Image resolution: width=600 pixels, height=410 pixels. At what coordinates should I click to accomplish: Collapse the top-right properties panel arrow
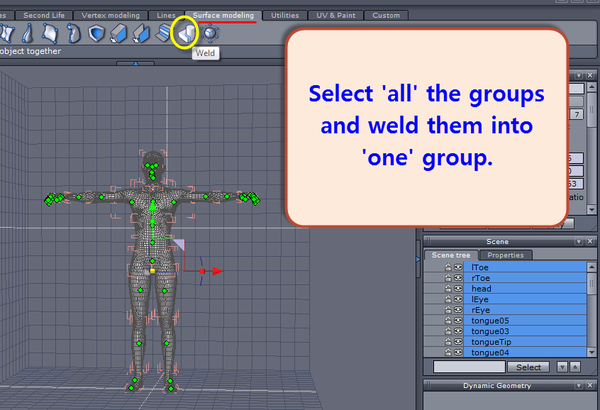579,75
